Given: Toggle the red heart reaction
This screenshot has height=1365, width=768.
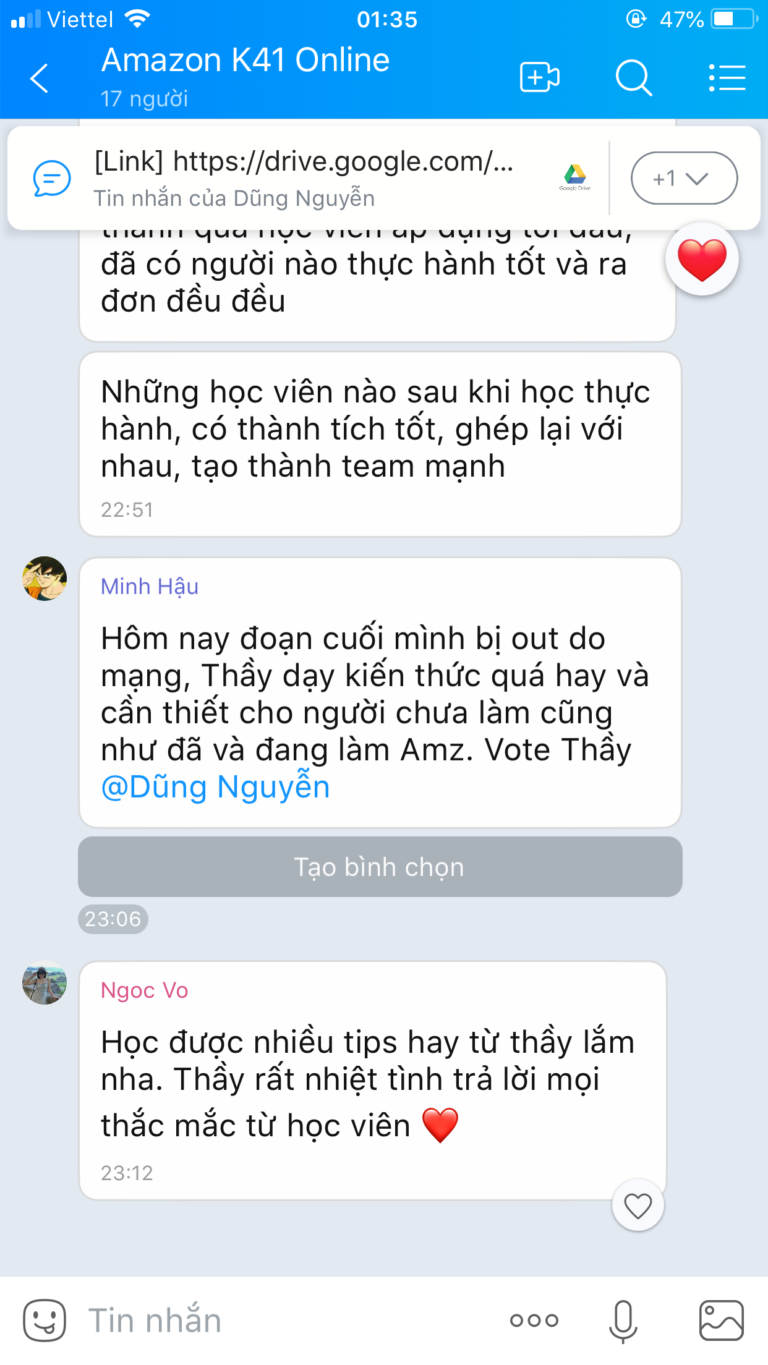Looking at the screenshot, I should (x=702, y=260).
